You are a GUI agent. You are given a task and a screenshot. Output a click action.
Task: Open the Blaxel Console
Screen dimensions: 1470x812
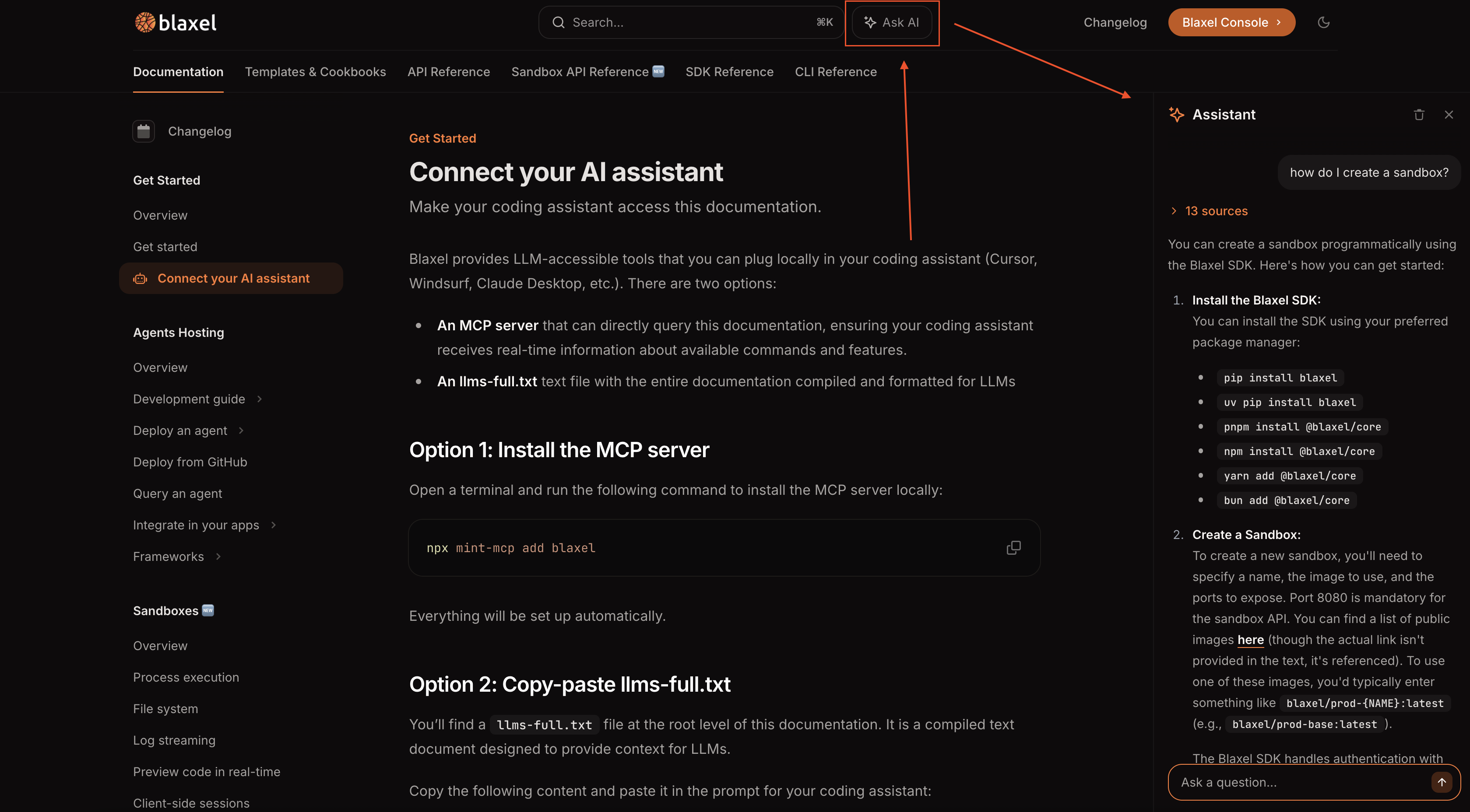pyautogui.click(x=1231, y=22)
